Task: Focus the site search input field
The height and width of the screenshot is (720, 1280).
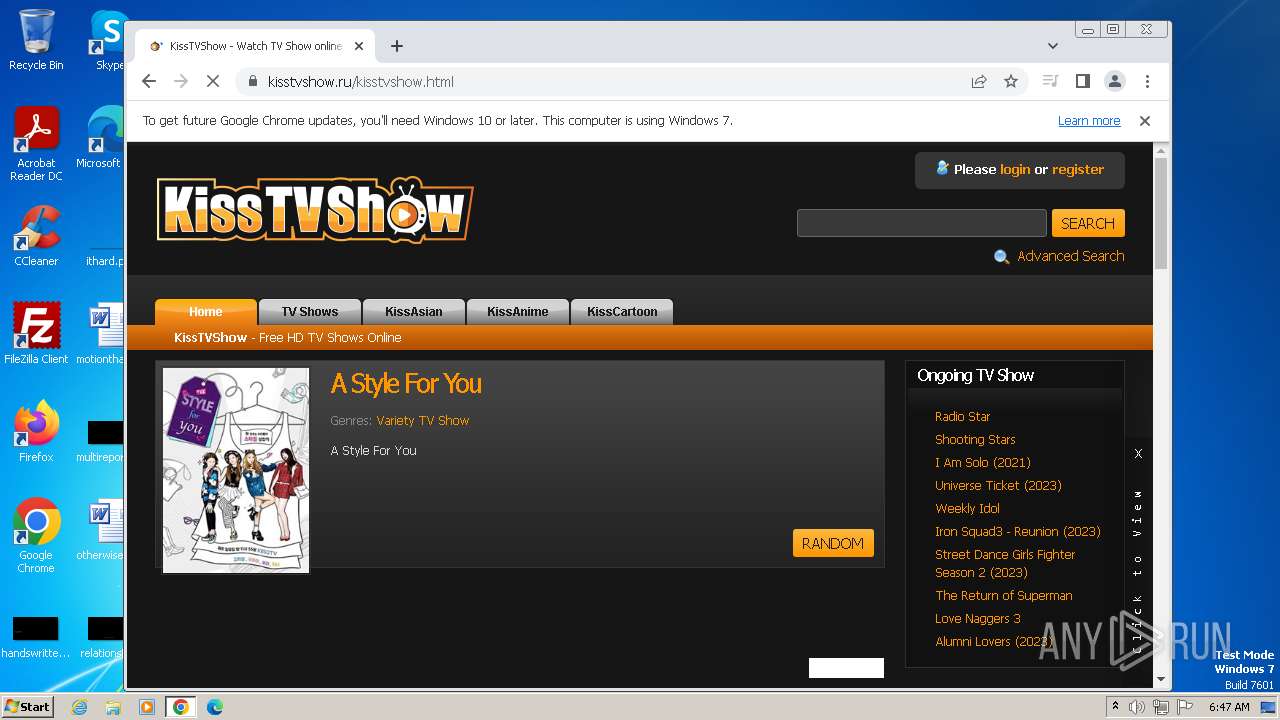Action: 921,223
